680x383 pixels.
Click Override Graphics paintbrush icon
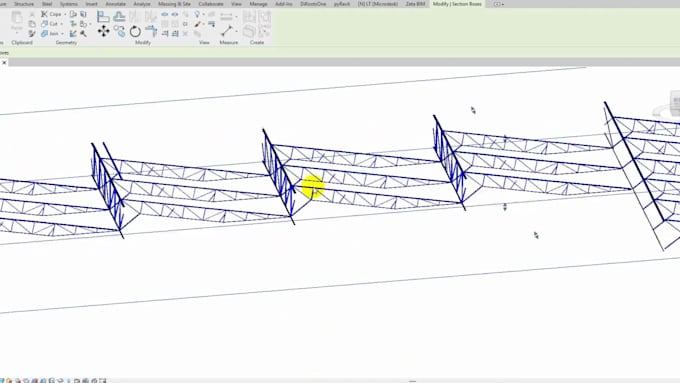(197, 24)
